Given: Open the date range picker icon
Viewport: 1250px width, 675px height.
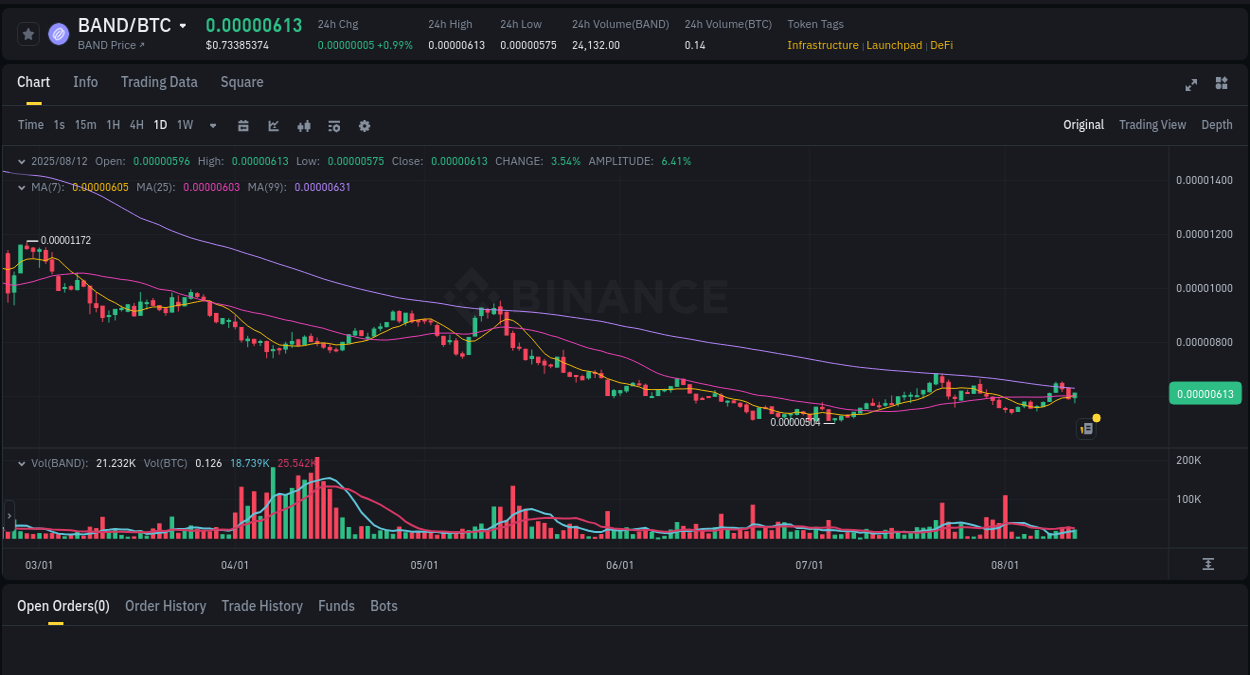Looking at the screenshot, I should [243, 125].
